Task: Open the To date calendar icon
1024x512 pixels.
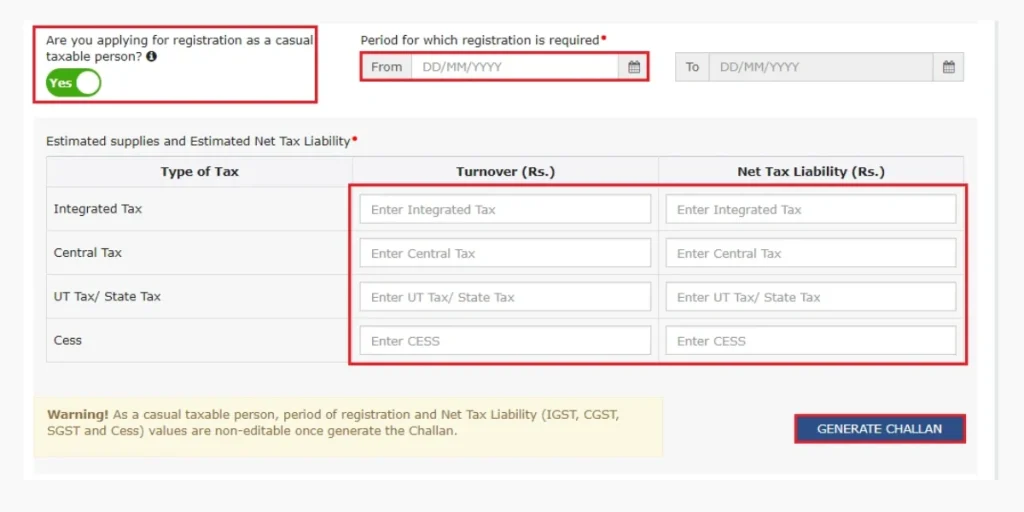Action: click(948, 67)
